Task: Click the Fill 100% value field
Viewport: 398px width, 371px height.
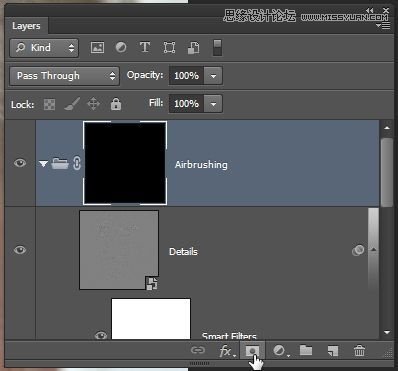Action: point(186,104)
